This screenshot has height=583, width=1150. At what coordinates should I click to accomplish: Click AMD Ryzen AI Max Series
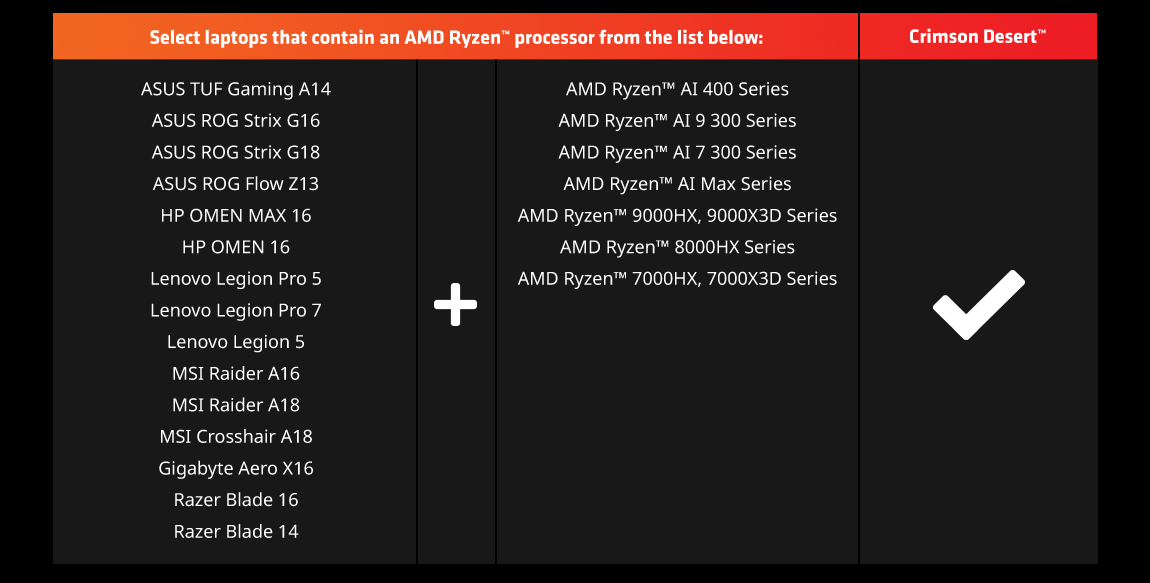tap(677, 184)
